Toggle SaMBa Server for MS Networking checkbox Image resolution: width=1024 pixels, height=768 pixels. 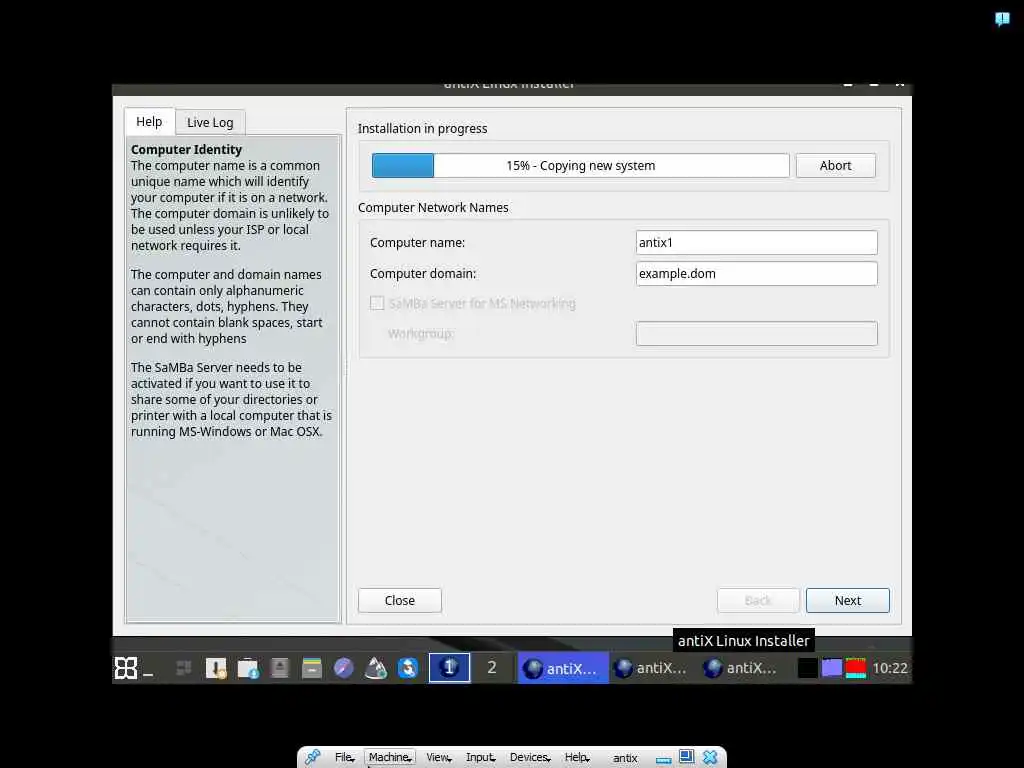[377, 303]
